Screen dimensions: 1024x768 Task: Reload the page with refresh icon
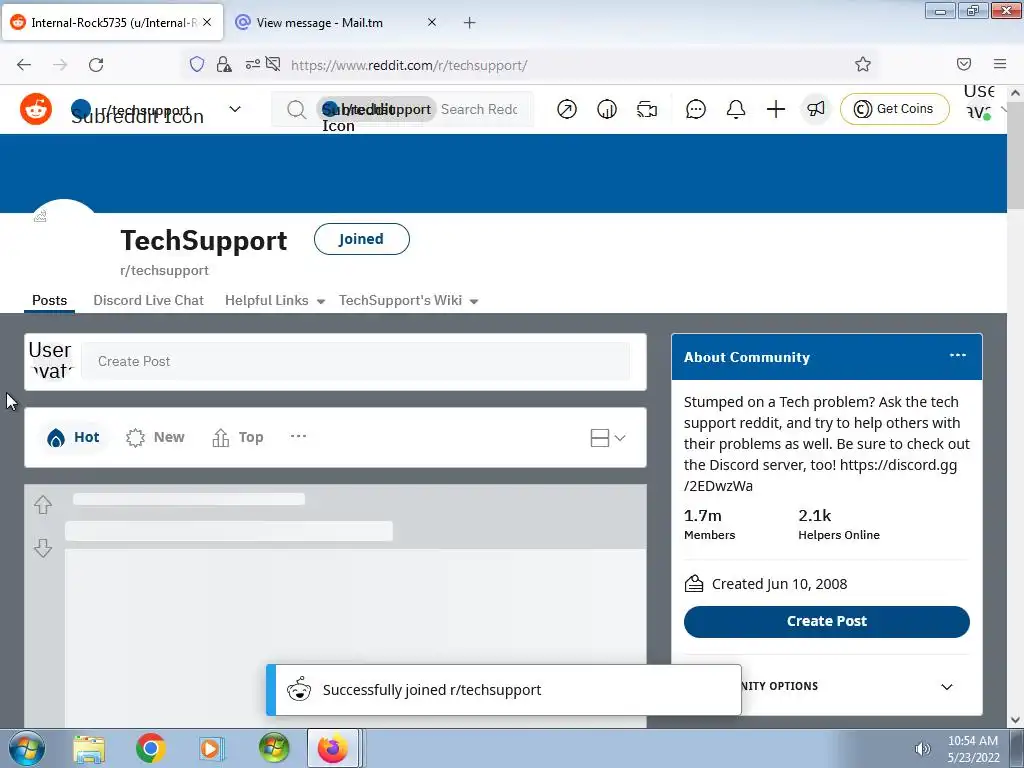click(96, 65)
